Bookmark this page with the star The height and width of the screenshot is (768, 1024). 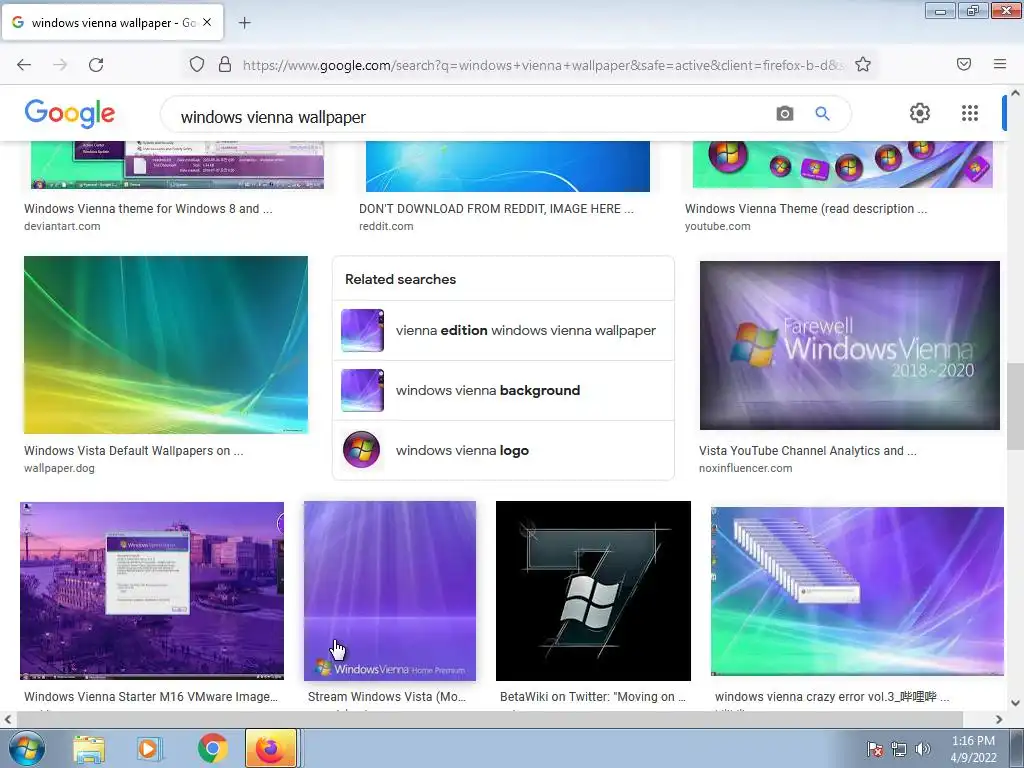point(863,65)
